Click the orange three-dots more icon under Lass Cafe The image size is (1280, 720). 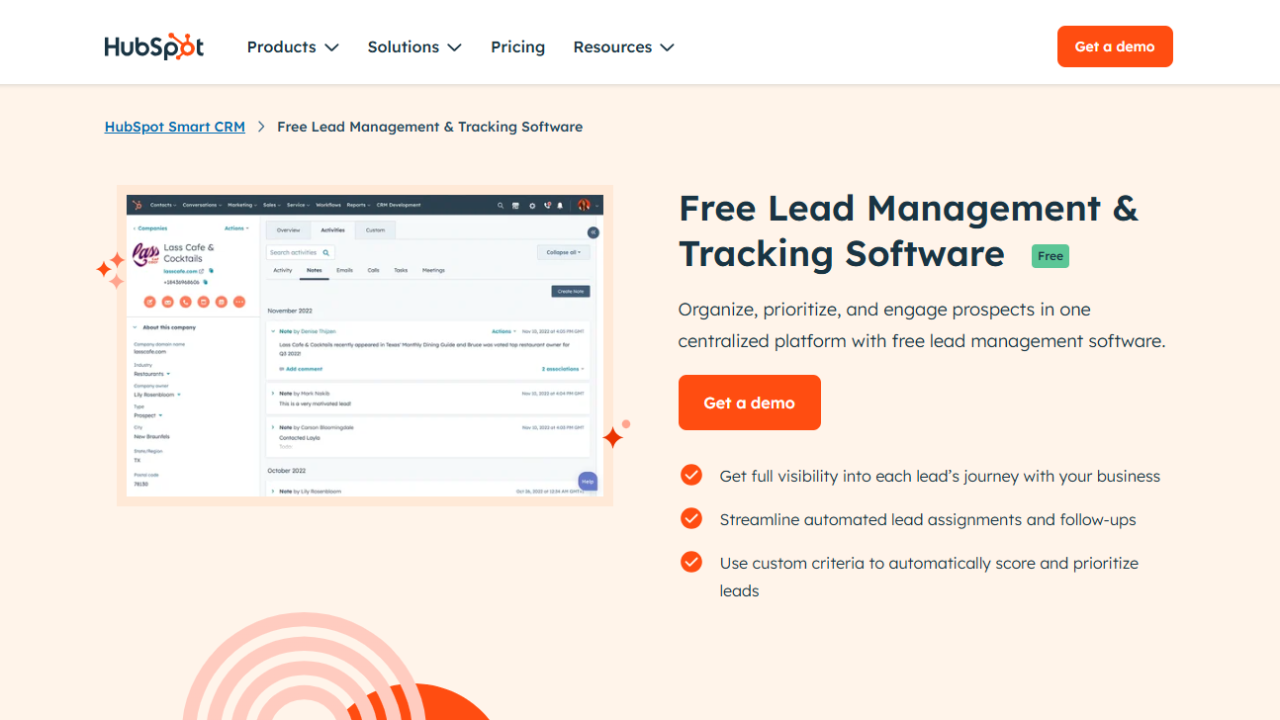[239, 301]
